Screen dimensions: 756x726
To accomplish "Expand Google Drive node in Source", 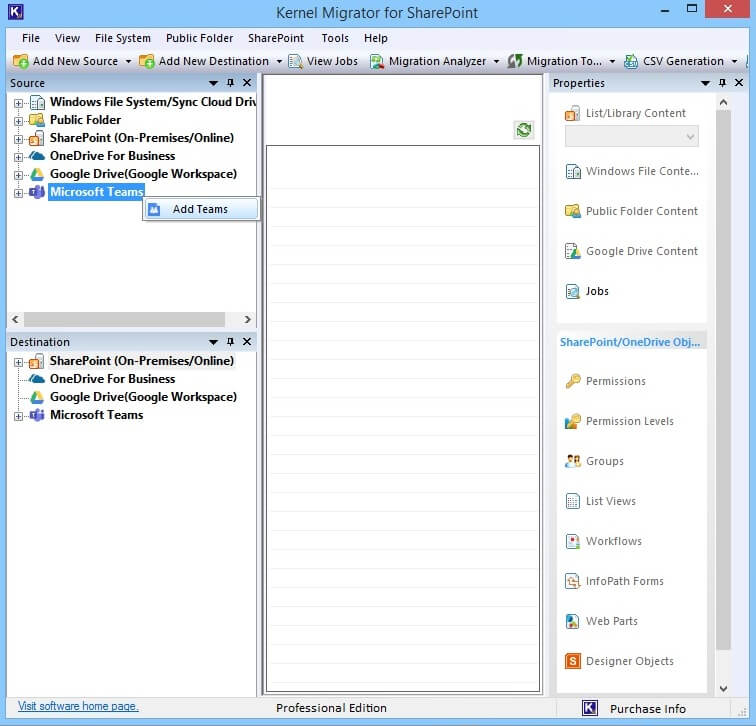I will [x=18, y=175].
